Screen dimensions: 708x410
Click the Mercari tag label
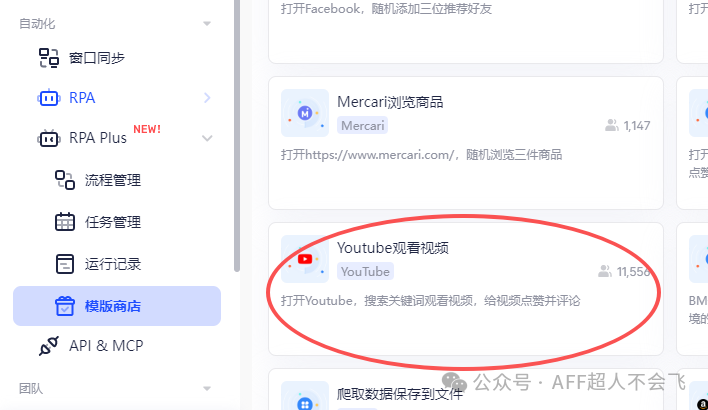tap(363, 126)
